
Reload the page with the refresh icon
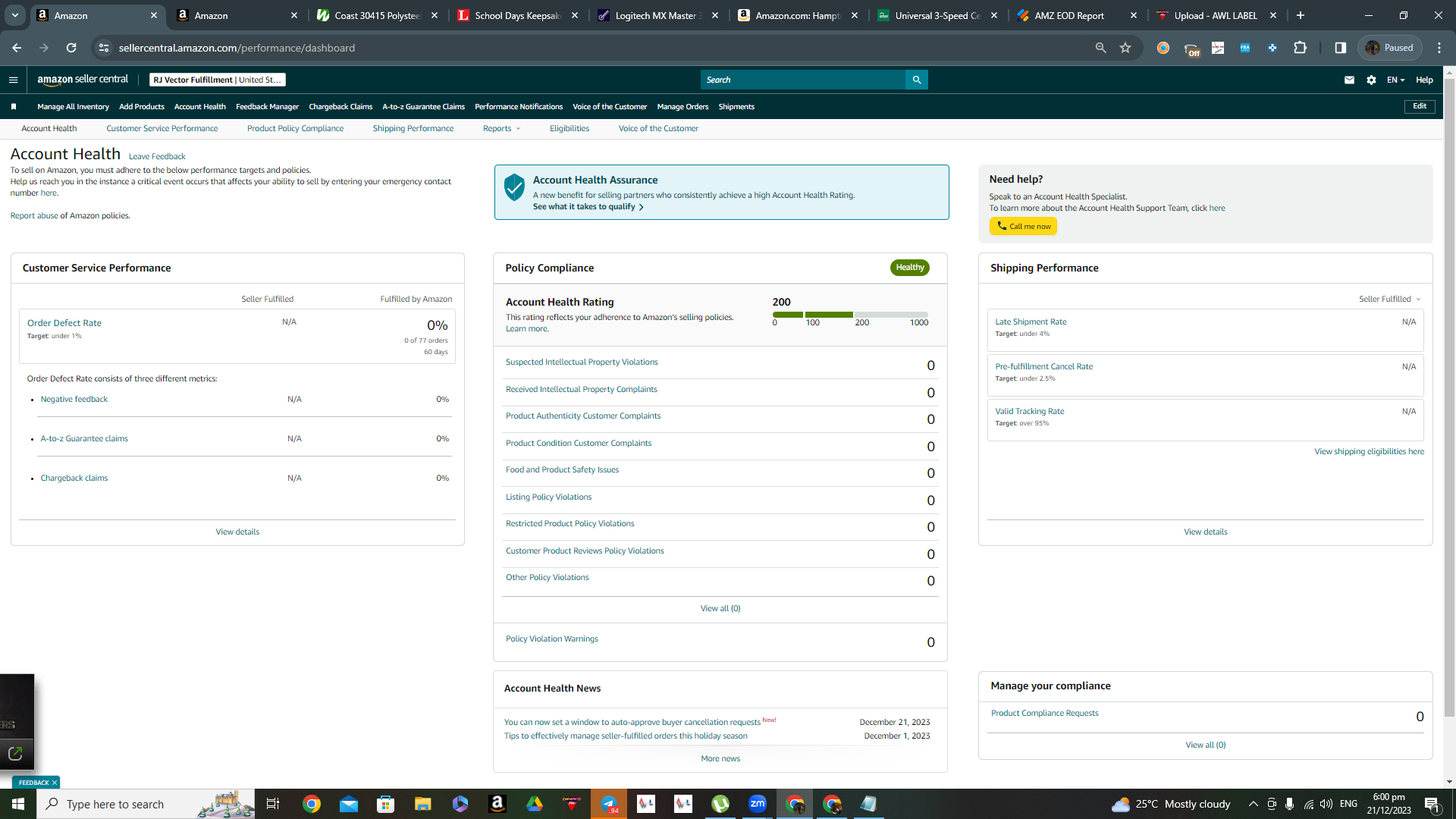pos(71,48)
